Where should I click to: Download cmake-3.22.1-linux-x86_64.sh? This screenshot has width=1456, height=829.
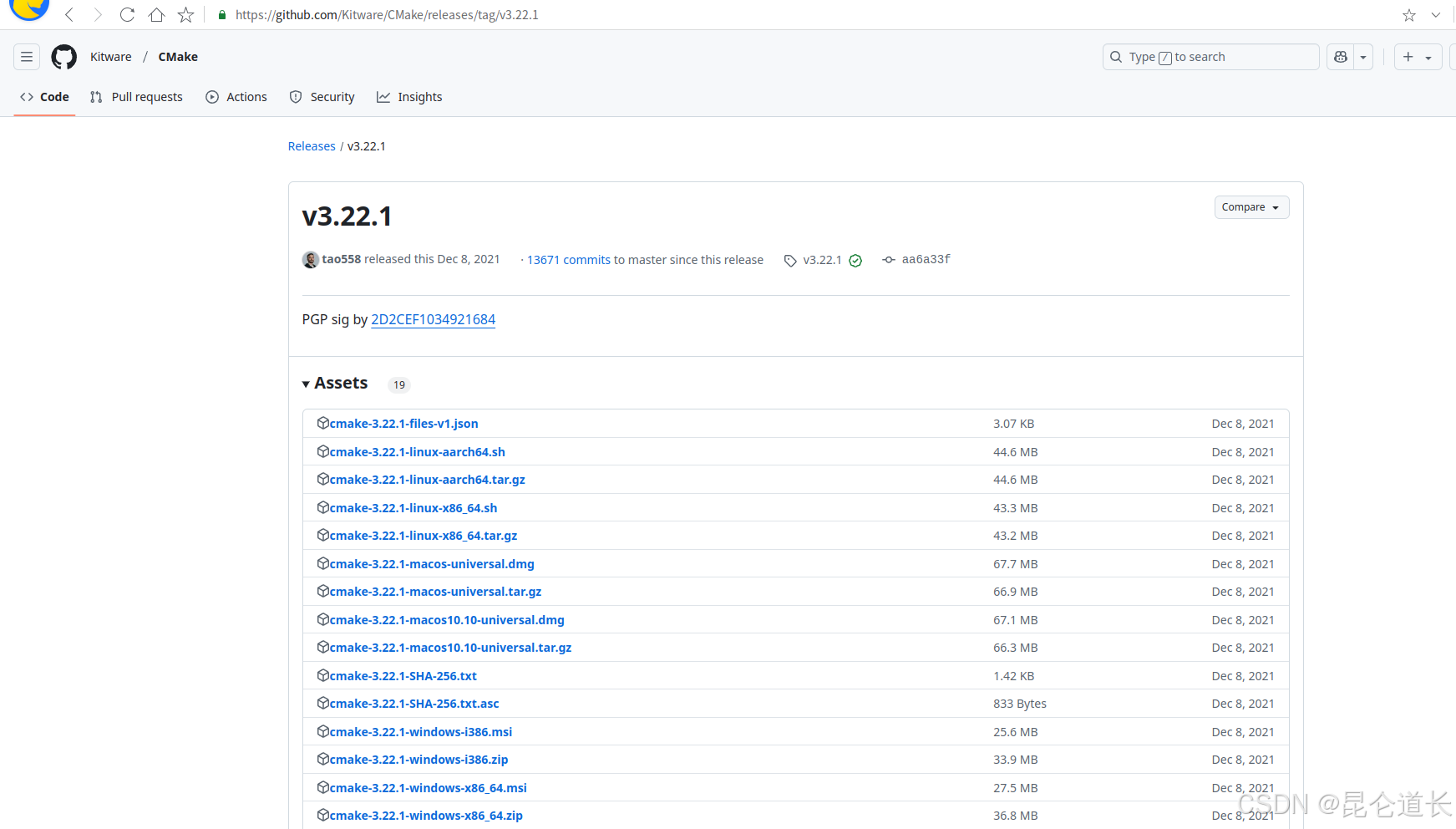pyautogui.click(x=413, y=508)
